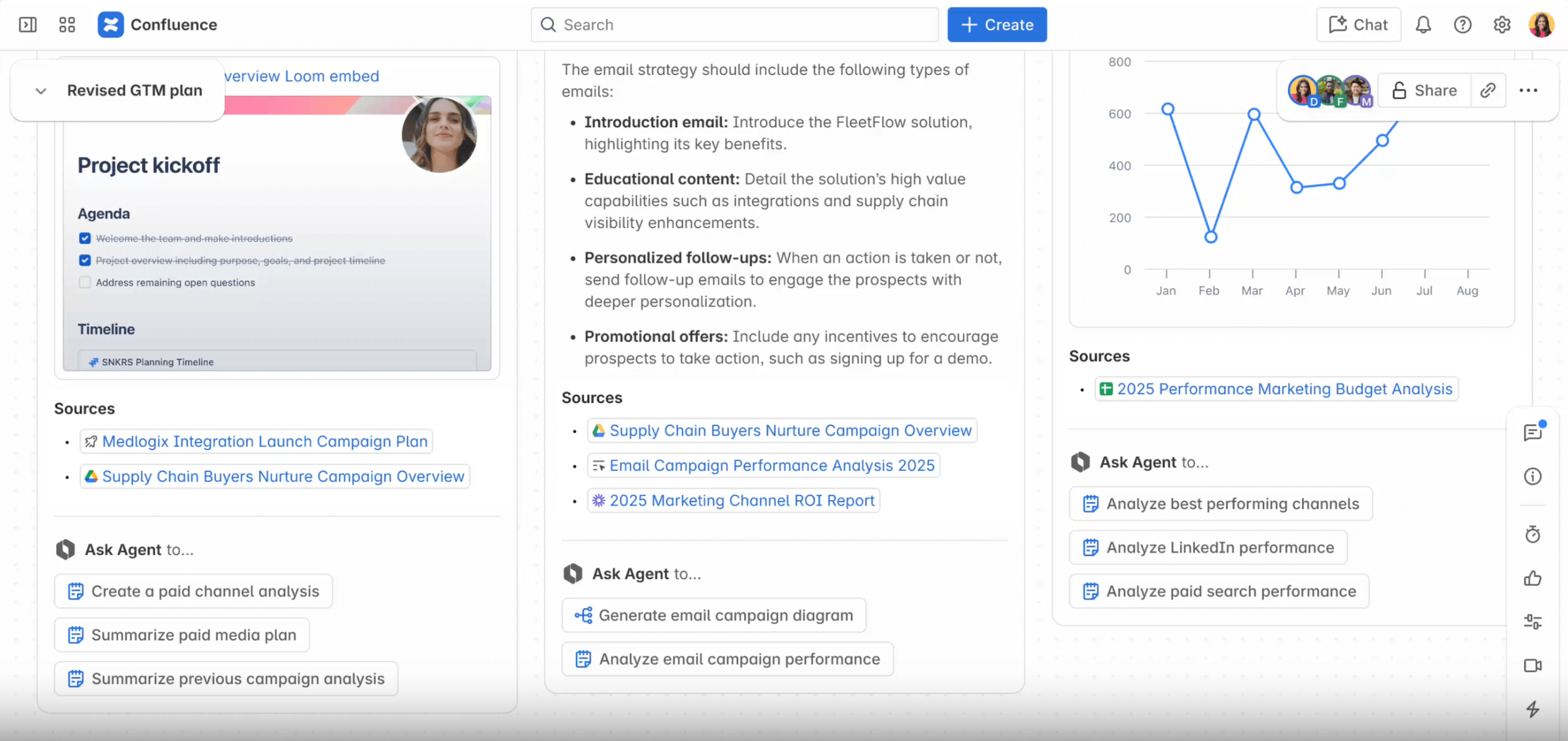The image size is (1568, 741).
Task: Click Summarize paid media plan
Action: point(181,635)
